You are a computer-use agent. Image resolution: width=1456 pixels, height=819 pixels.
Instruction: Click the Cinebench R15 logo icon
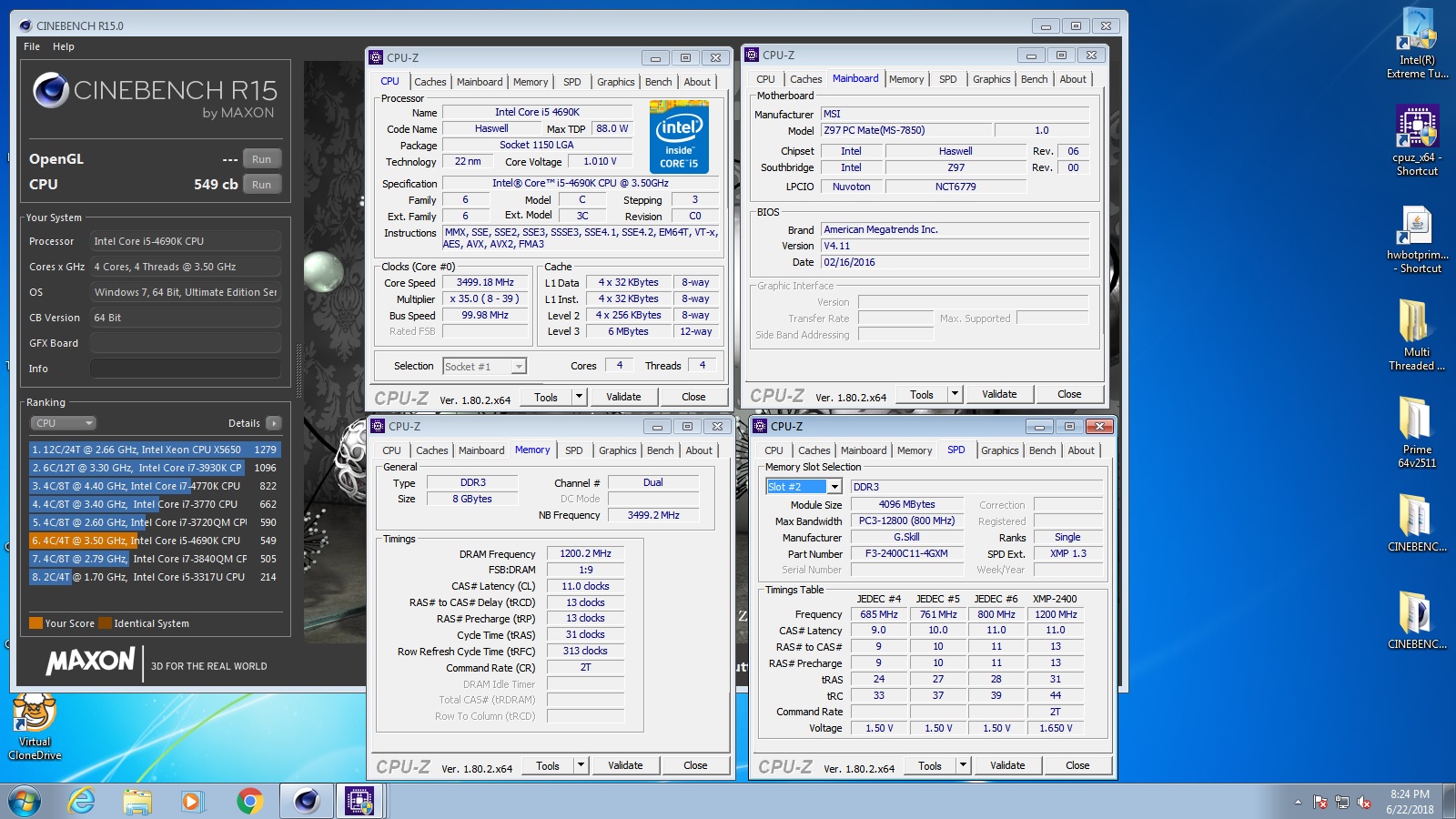(51, 90)
